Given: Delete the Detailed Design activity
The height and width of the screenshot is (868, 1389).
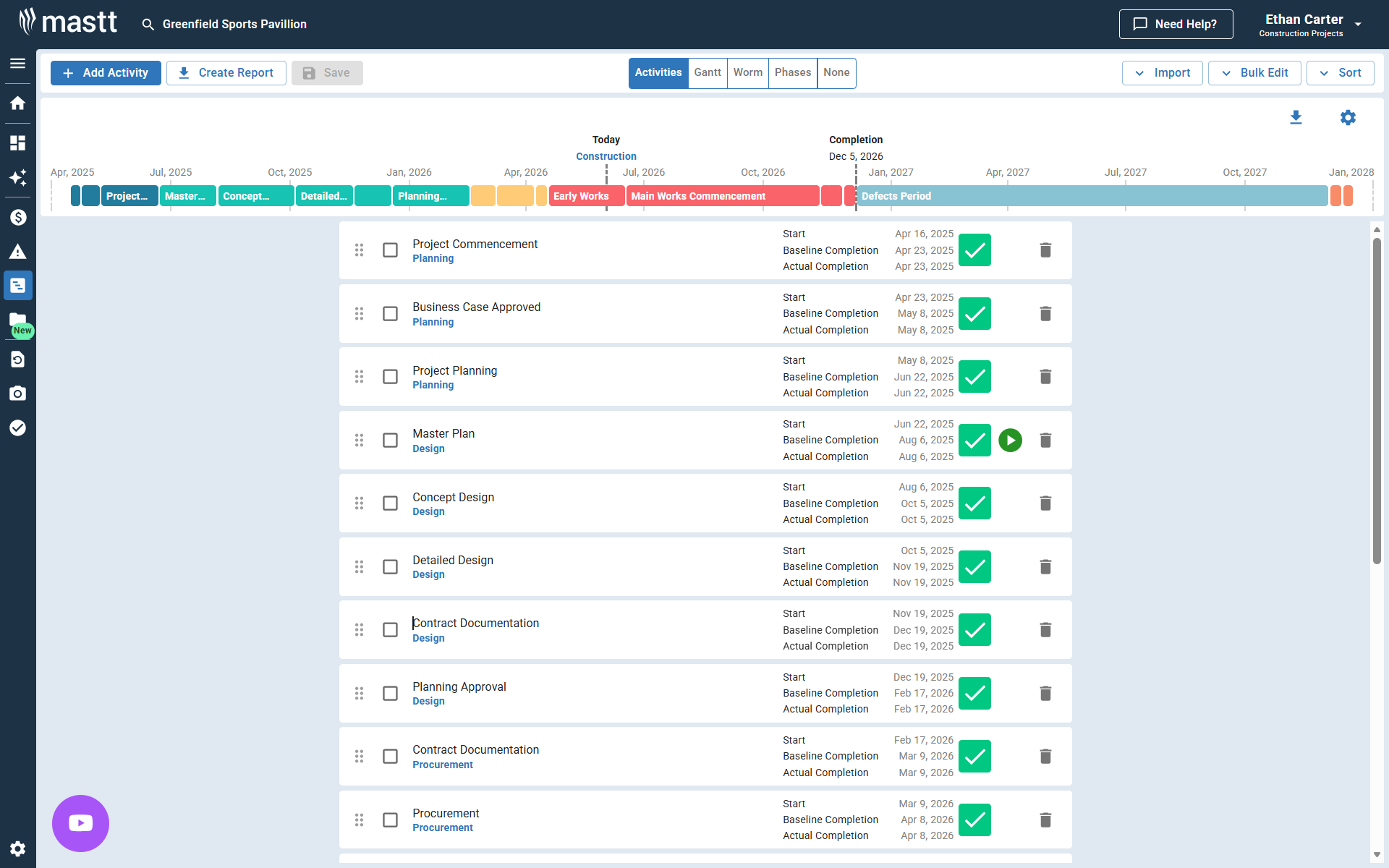Looking at the screenshot, I should [x=1045, y=566].
